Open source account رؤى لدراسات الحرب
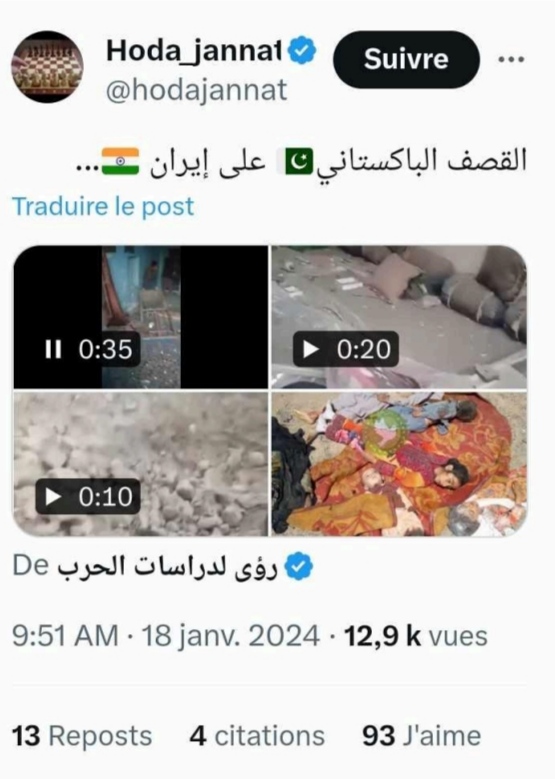555x779 pixels. coord(167,567)
